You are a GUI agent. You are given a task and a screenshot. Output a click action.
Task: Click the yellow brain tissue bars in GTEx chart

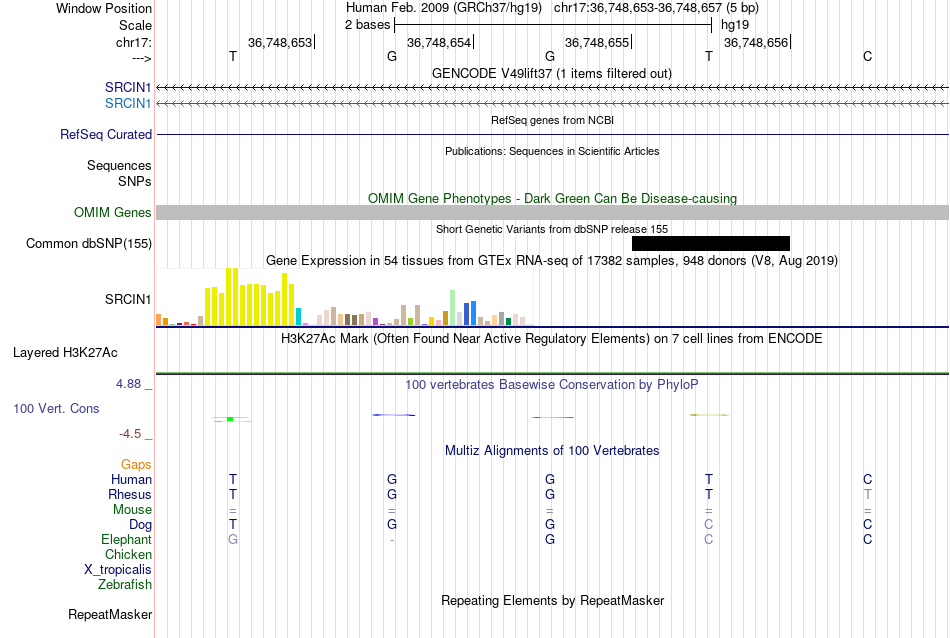(249, 297)
